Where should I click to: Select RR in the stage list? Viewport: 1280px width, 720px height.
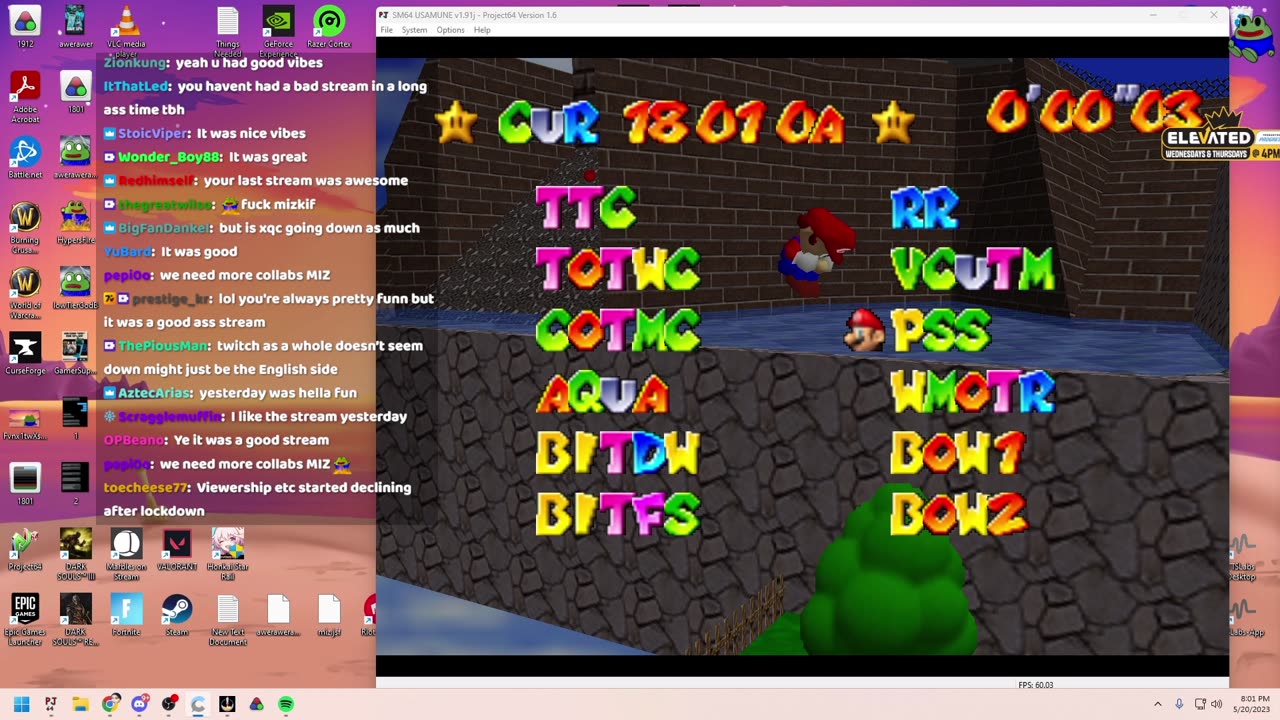[925, 207]
